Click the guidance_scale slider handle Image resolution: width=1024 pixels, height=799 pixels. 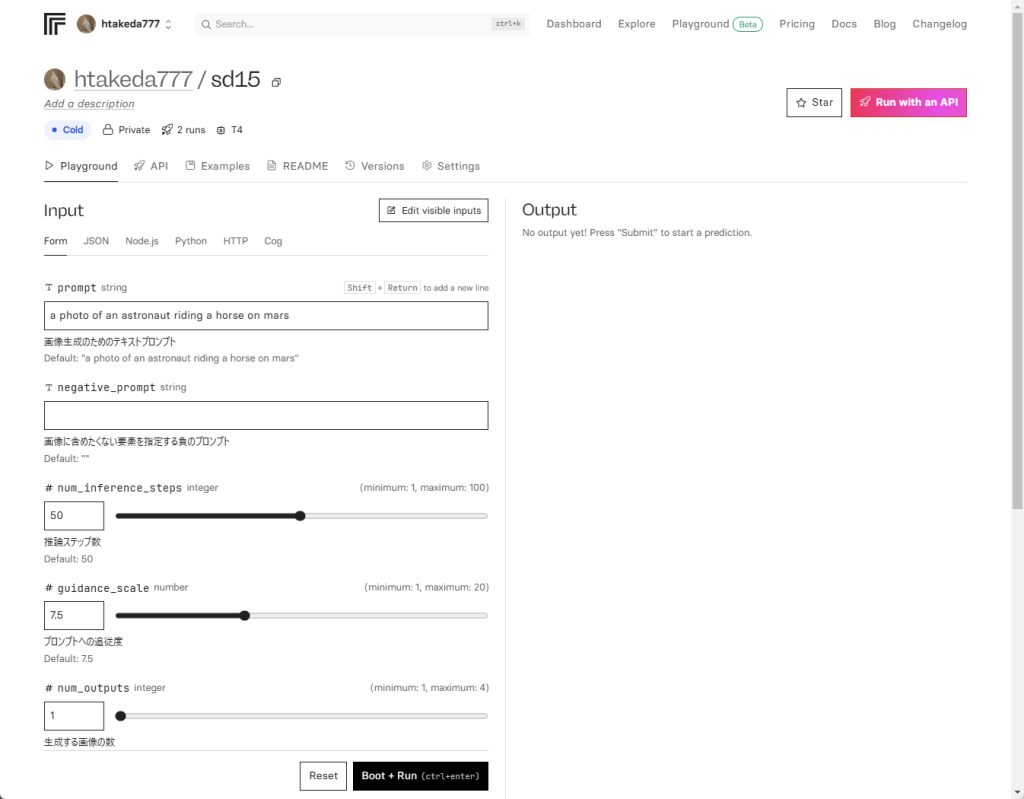[245, 616]
